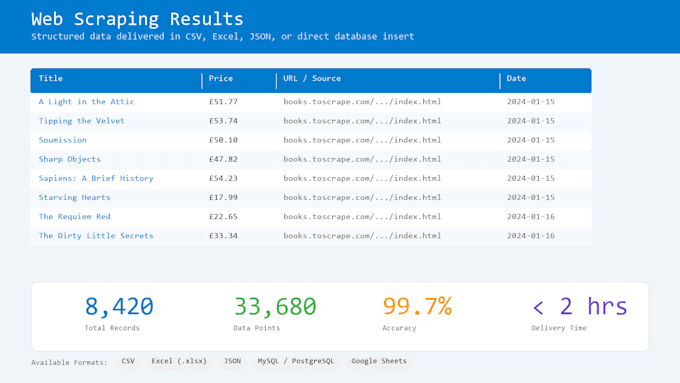Open 'The Dirty Little Secrets' link
The image size is (680, 383).
point(96,236)
